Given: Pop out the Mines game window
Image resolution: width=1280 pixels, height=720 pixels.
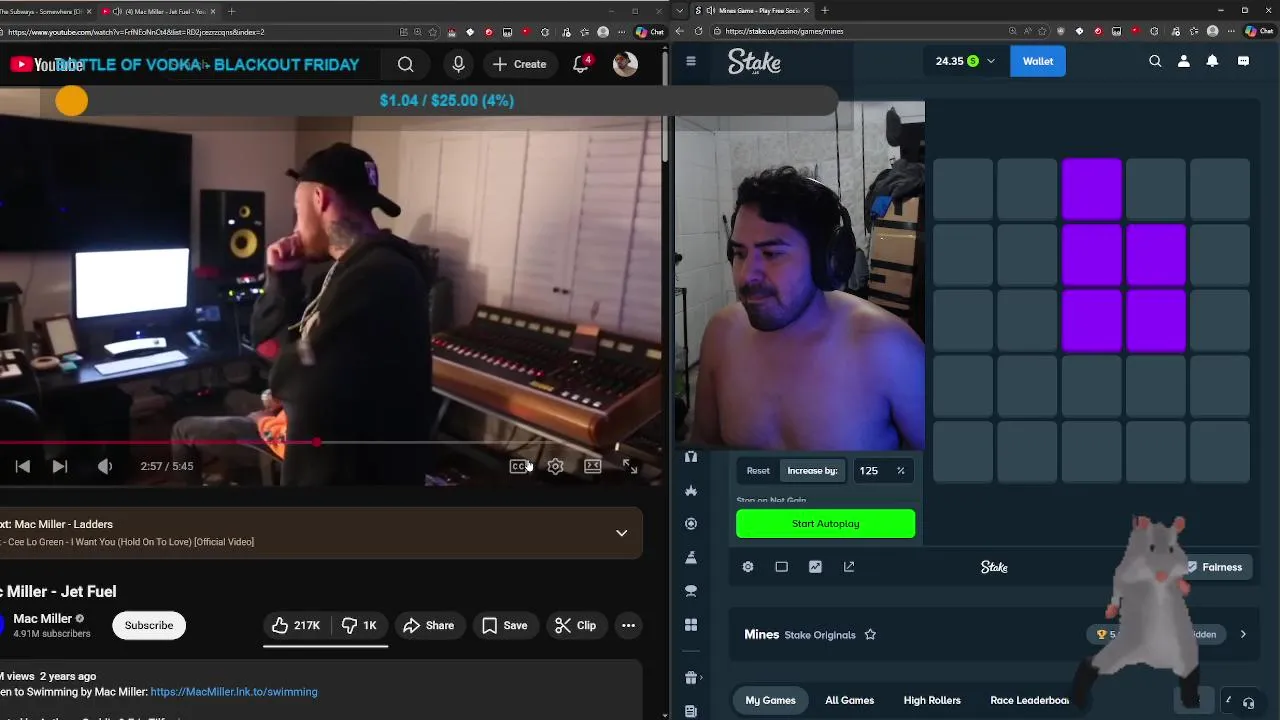Looking at the screenshot, I should click(x=849, y=567).
